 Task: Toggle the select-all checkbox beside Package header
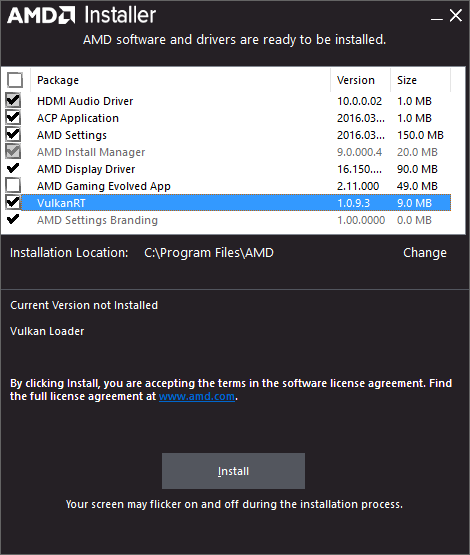15,80
